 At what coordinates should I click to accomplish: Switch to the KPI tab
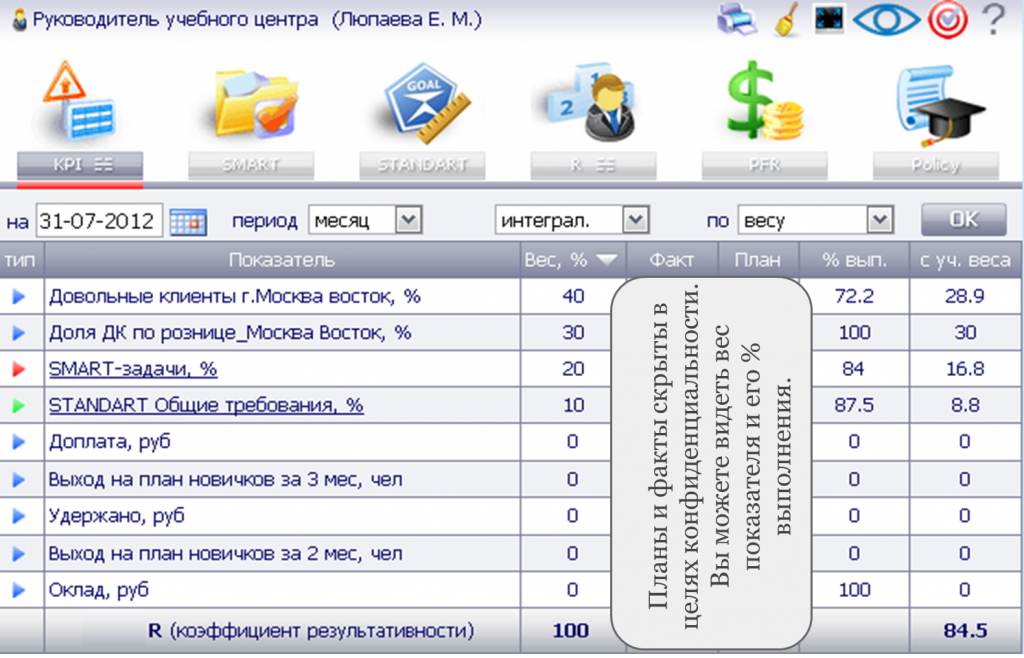coord(80,165)
